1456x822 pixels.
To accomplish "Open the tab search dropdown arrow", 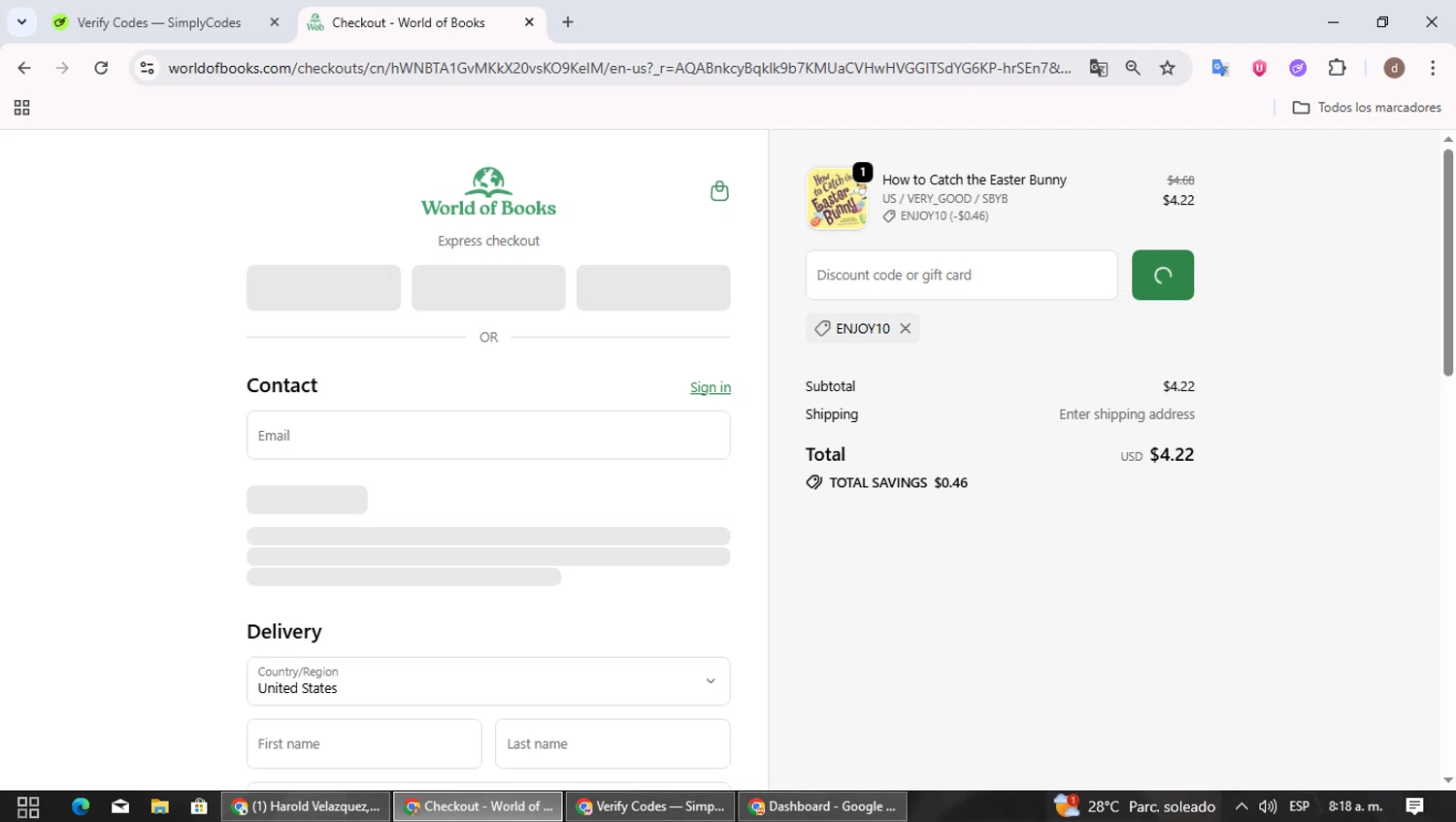I will point(21,22).
